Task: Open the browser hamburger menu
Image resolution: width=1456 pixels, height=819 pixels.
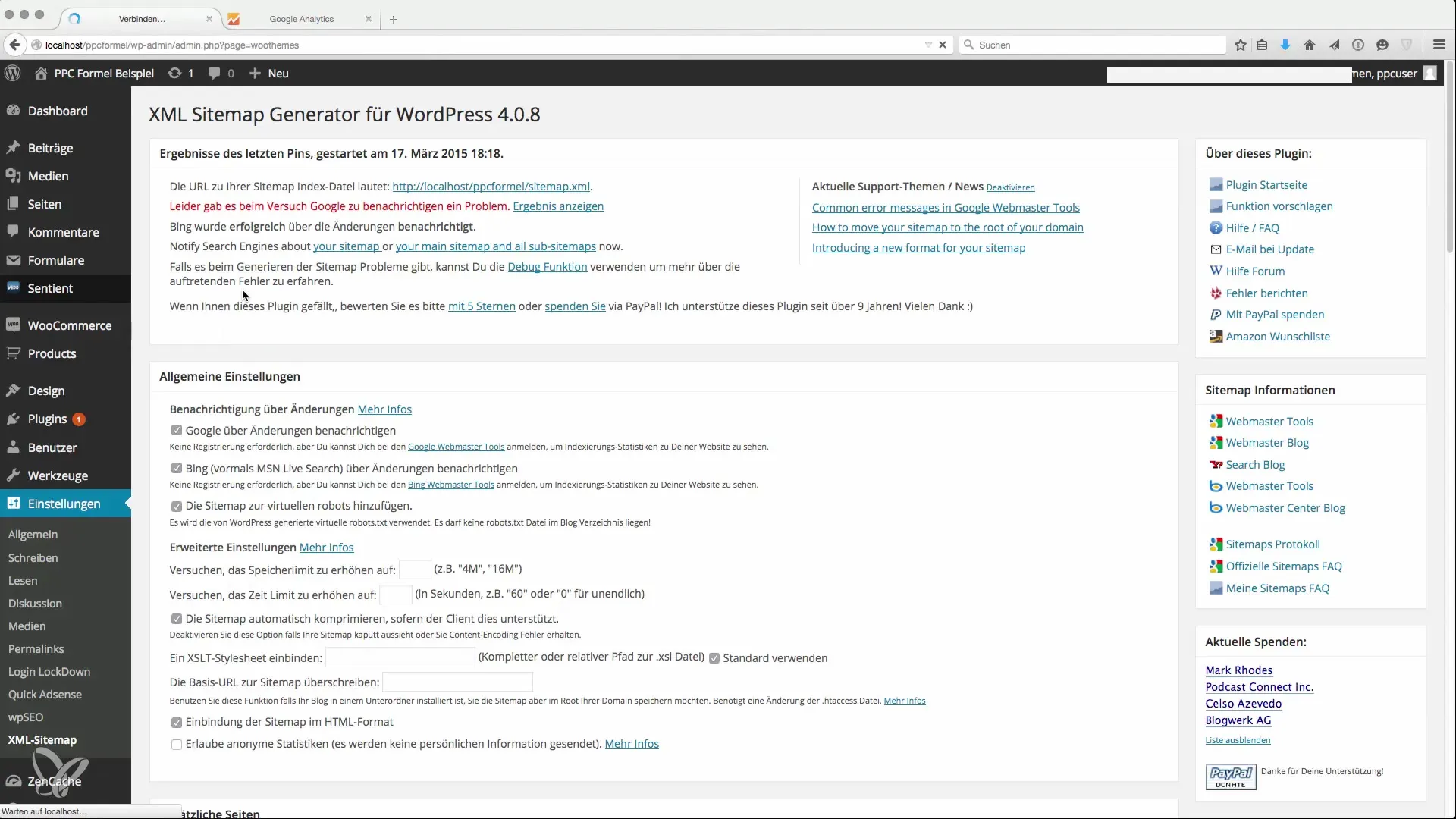Action: [x=1439, y=45]
